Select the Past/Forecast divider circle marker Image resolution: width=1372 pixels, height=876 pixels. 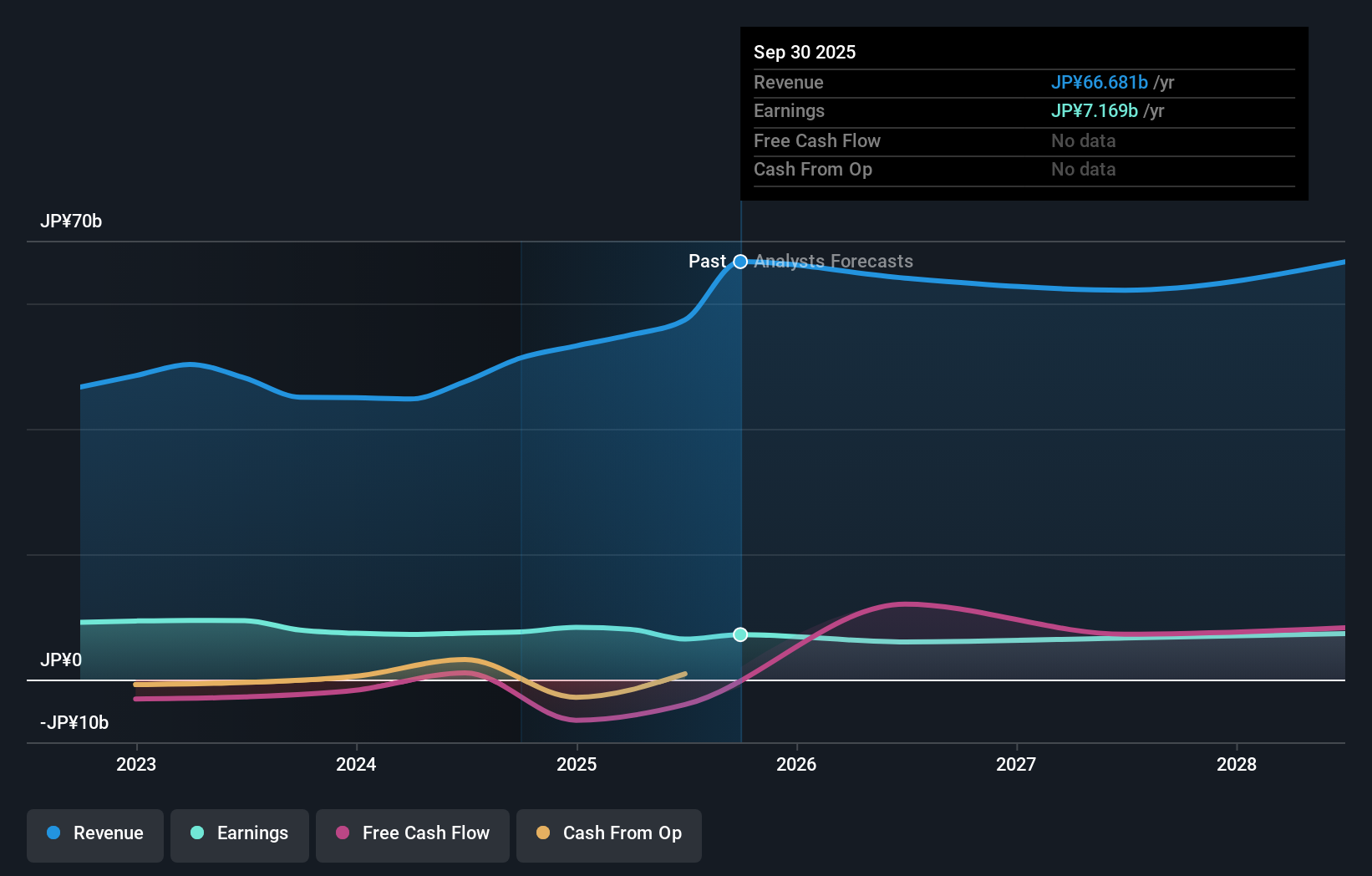[740, 261]
